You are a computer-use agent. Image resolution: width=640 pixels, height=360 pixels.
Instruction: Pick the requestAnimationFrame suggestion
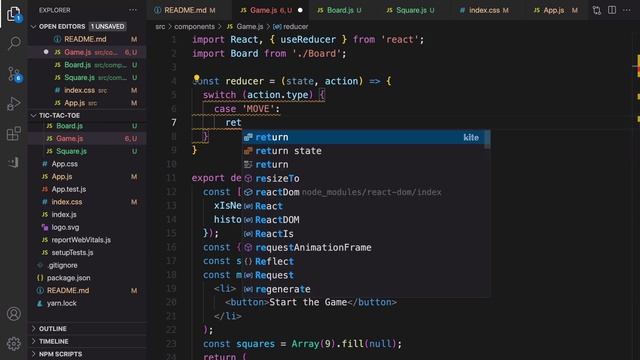click(363, 247)
